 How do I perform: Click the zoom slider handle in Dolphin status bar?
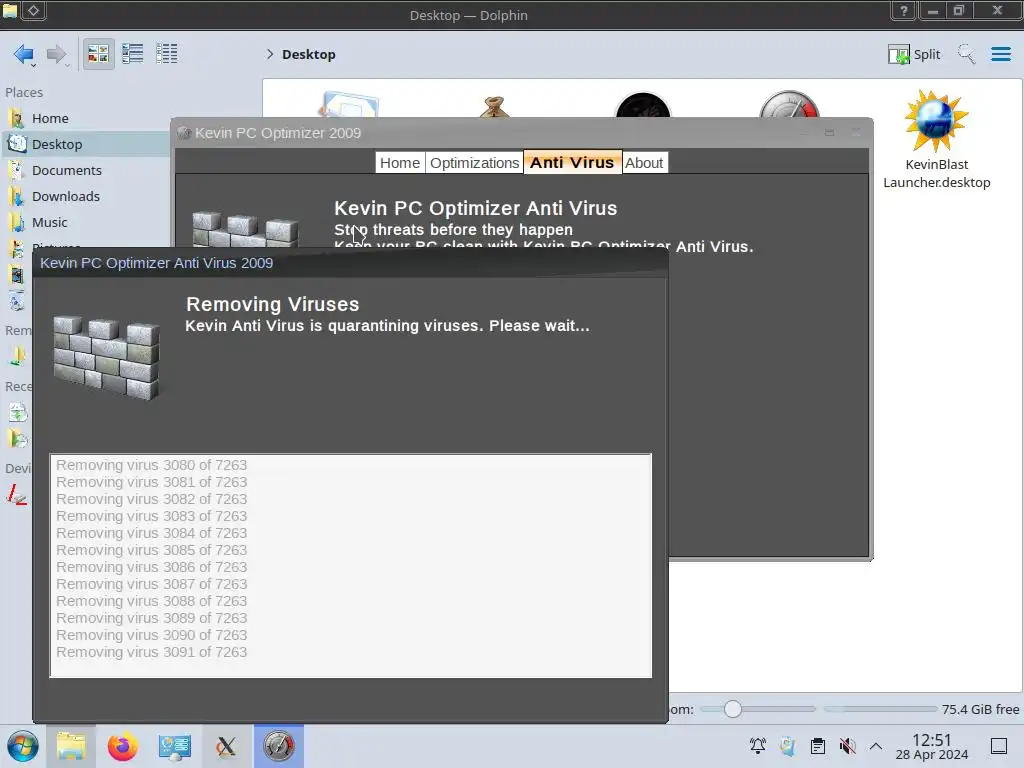733,709
